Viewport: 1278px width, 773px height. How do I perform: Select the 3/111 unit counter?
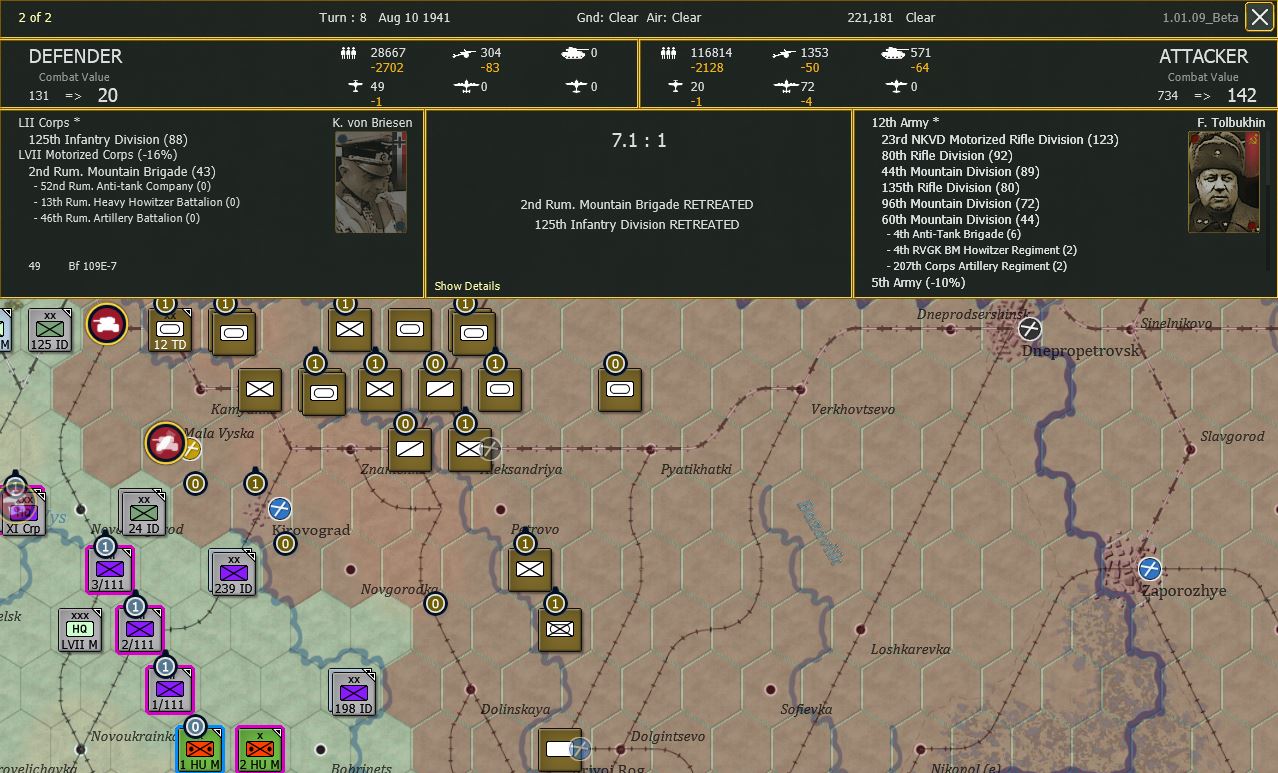click(x=109, y=570)
